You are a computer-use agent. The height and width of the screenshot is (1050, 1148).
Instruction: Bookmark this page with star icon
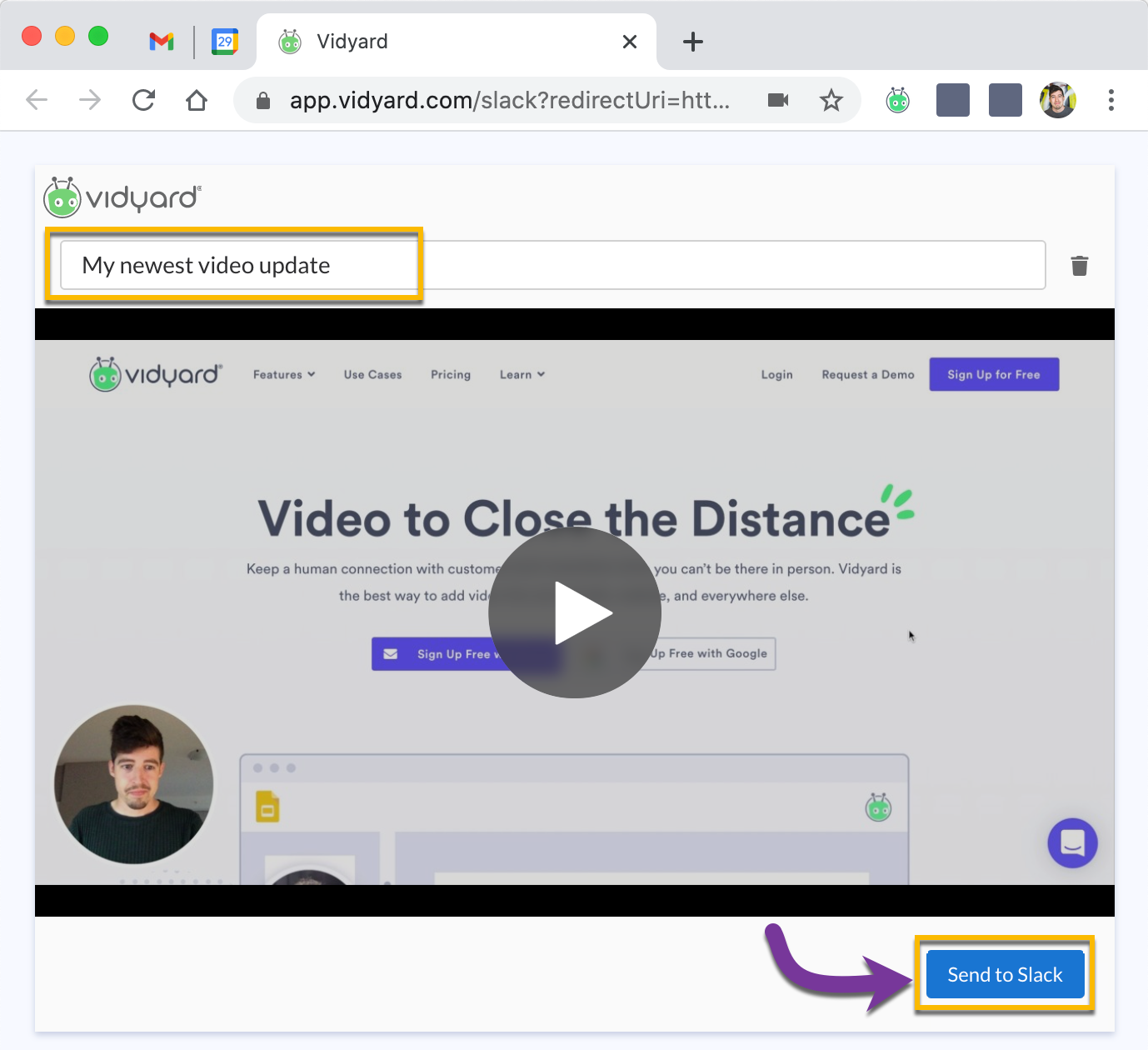pos(831,101)
